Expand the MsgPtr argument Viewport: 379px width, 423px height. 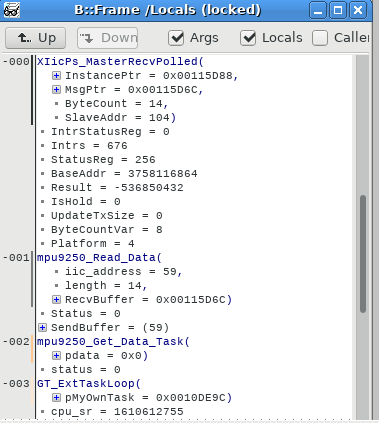point(56,90)
